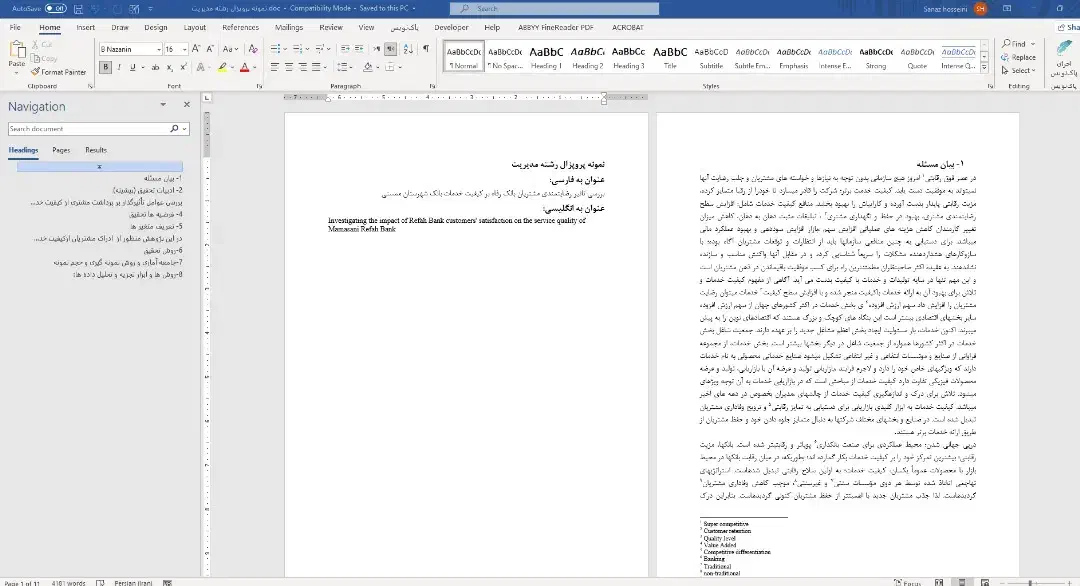The image size is (1080, 586).
Task: Apply italic formatting
Action: pyautogui.click(x=118, y=66)
